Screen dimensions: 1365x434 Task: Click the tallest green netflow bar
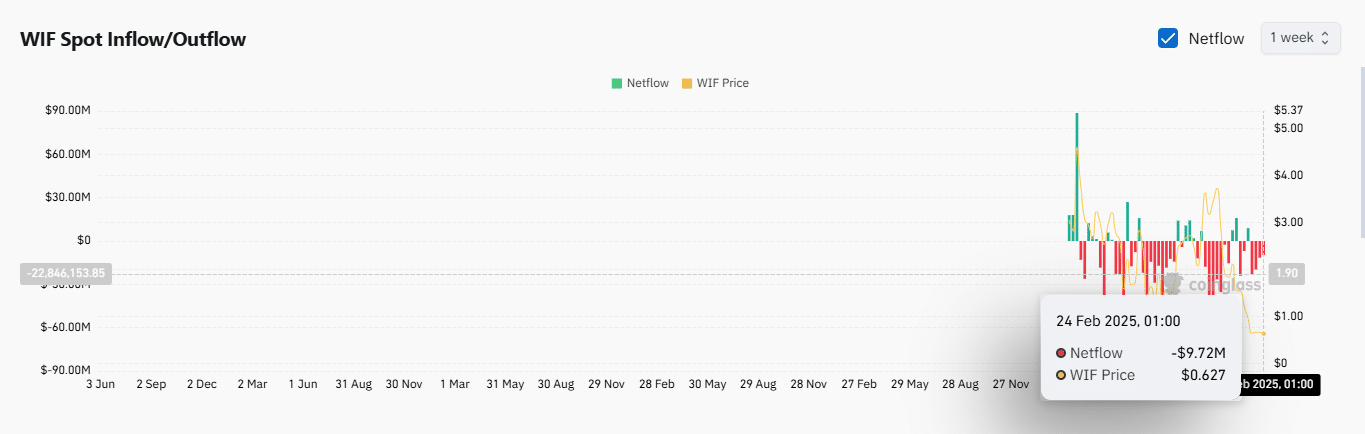coord(1077,175)
